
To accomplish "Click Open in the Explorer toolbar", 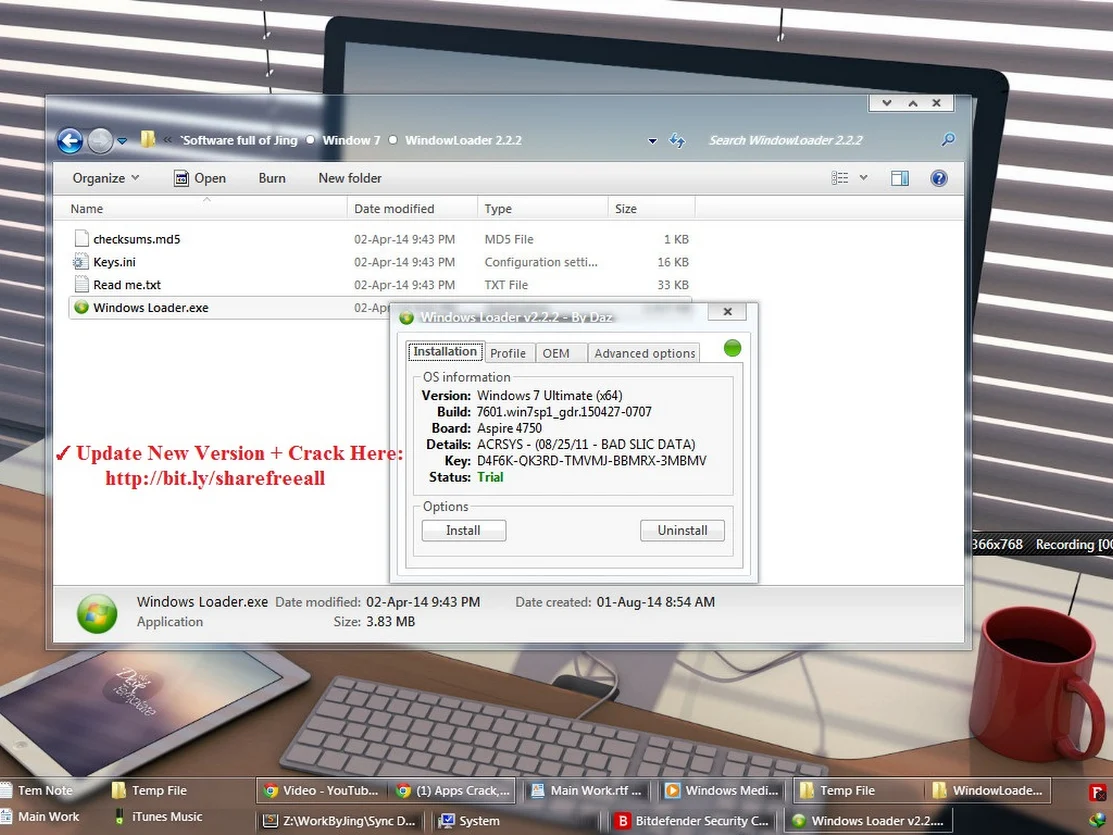I will [x=200, y=178].
